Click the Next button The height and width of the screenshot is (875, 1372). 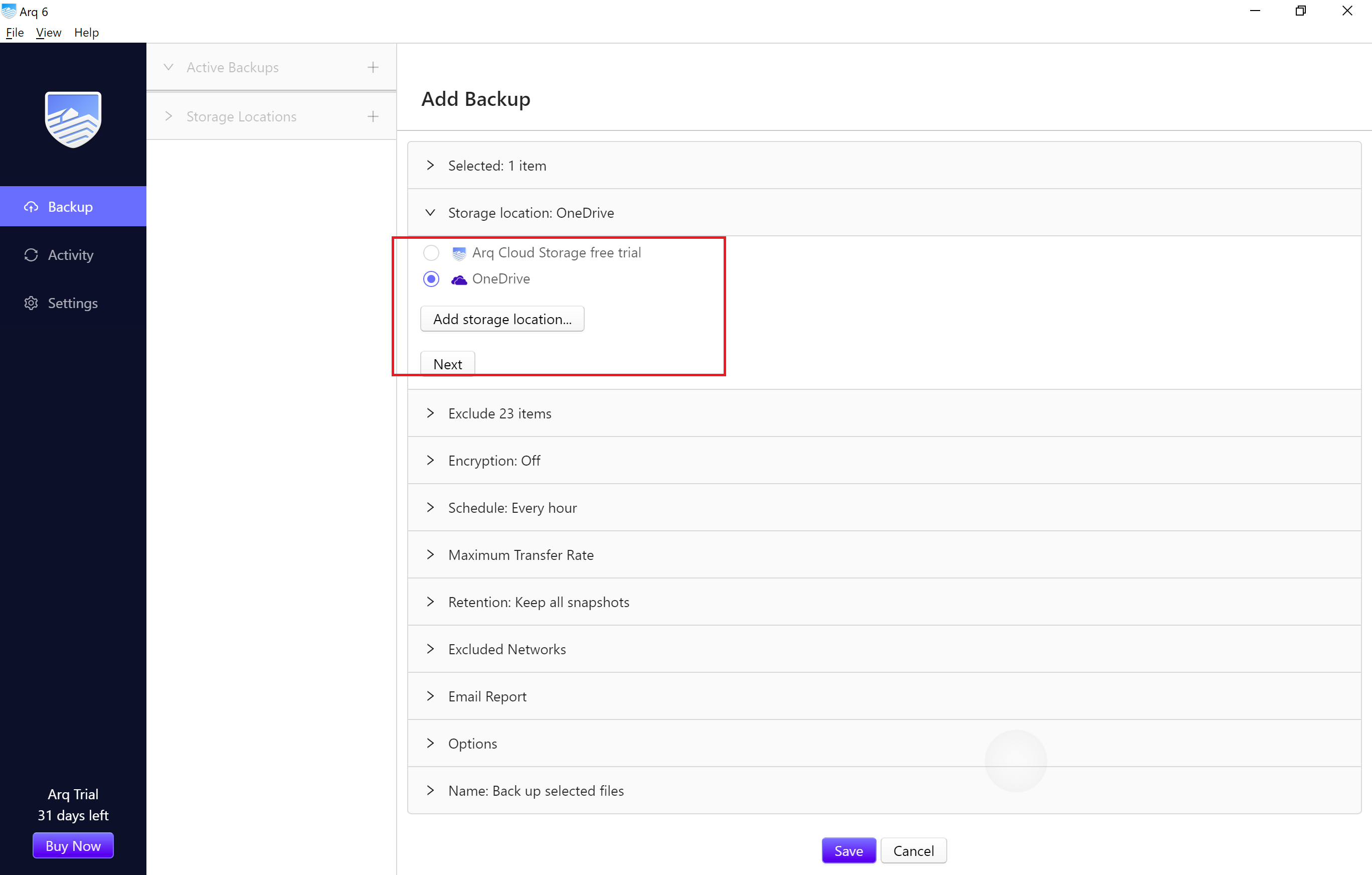click(447, 364)
